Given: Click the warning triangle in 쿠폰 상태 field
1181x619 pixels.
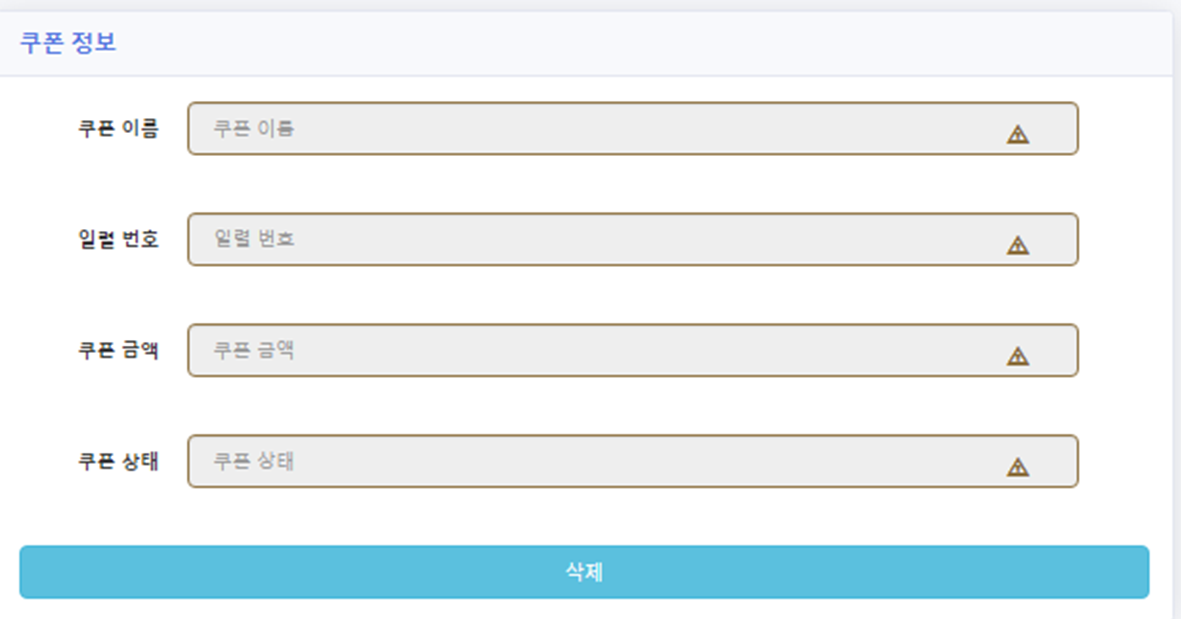Looking at the screenshot, I should [1018, 467].
